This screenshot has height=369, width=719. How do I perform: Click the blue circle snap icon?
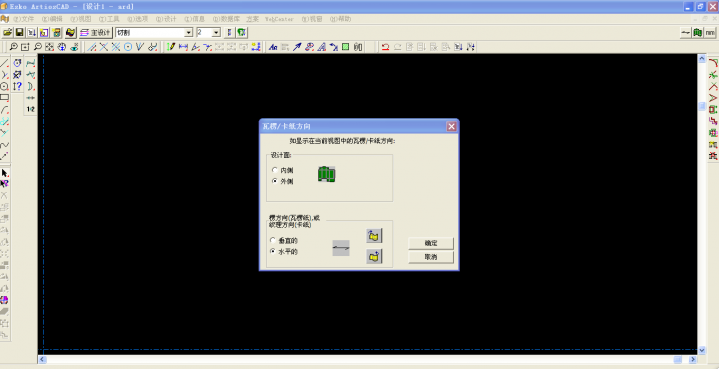pyautogui.click(x=128, y=47)
